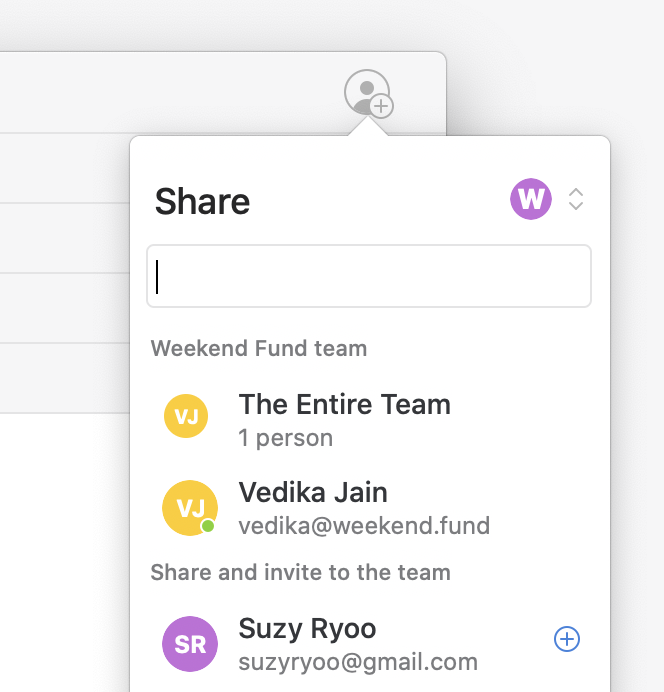Focus the Share search text field

[368, 277]
